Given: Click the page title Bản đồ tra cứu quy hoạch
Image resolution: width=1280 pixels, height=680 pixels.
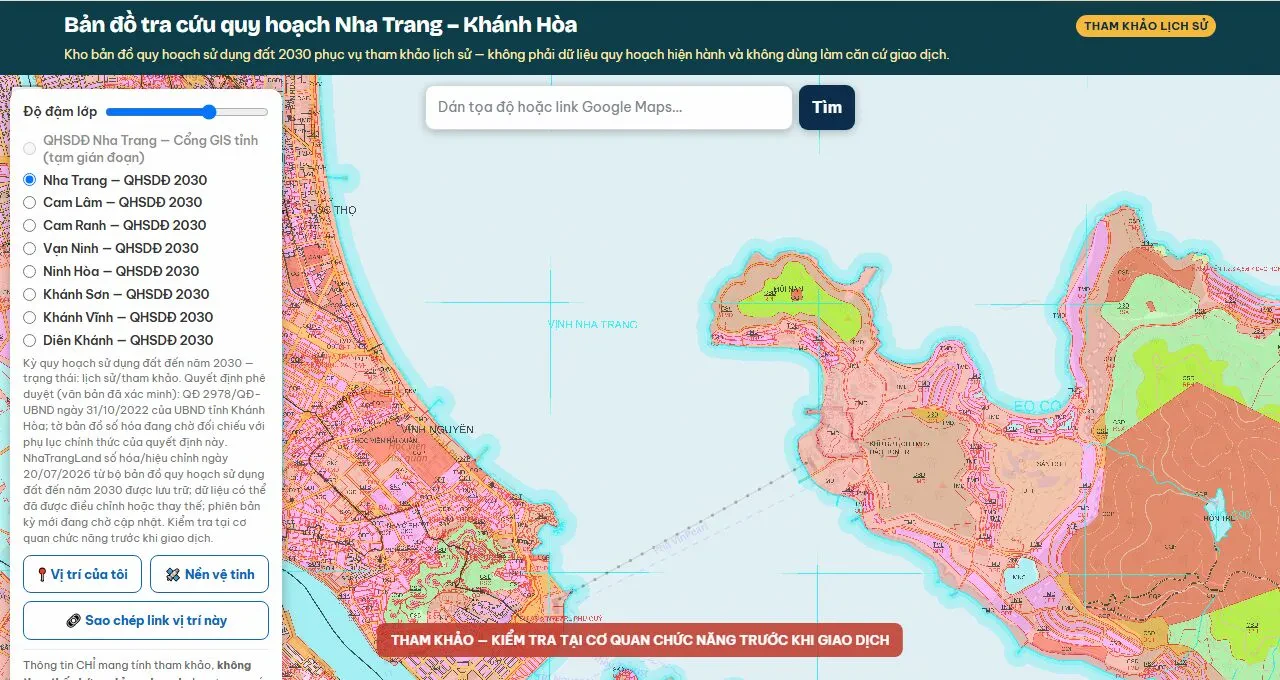Looking at the screenshot, I should tap(320, 25).
